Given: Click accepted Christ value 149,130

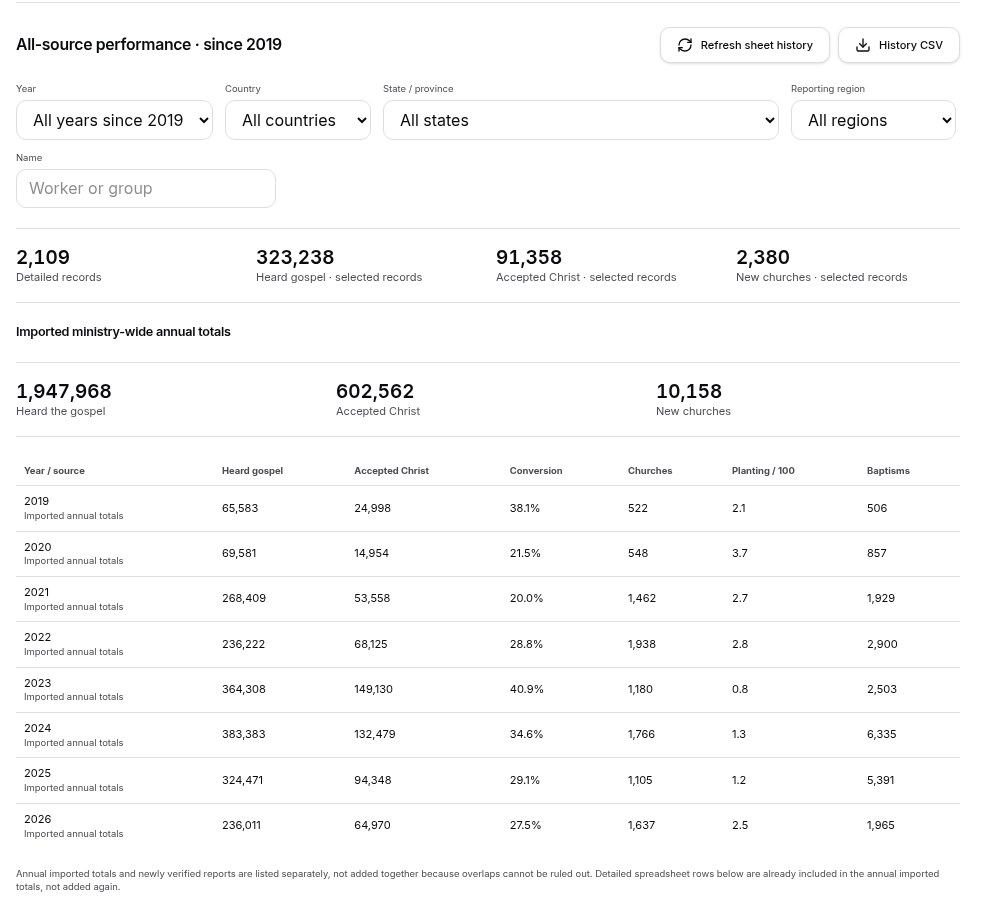Looking at the screenshot, I should (x=374, y=689).
